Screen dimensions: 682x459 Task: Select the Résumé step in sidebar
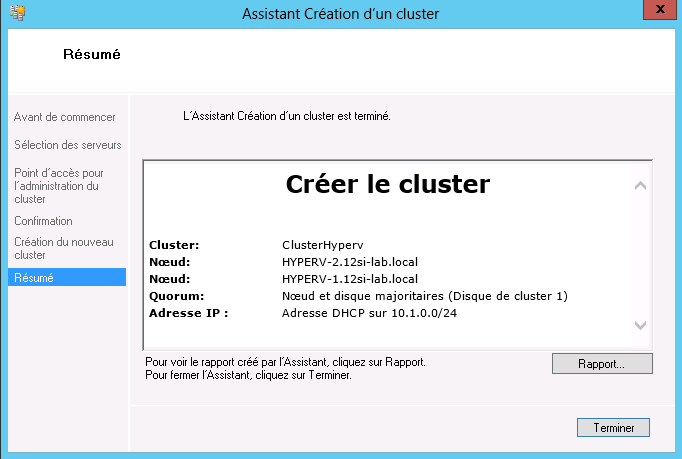pyautogui.click(x=67, y=277)
